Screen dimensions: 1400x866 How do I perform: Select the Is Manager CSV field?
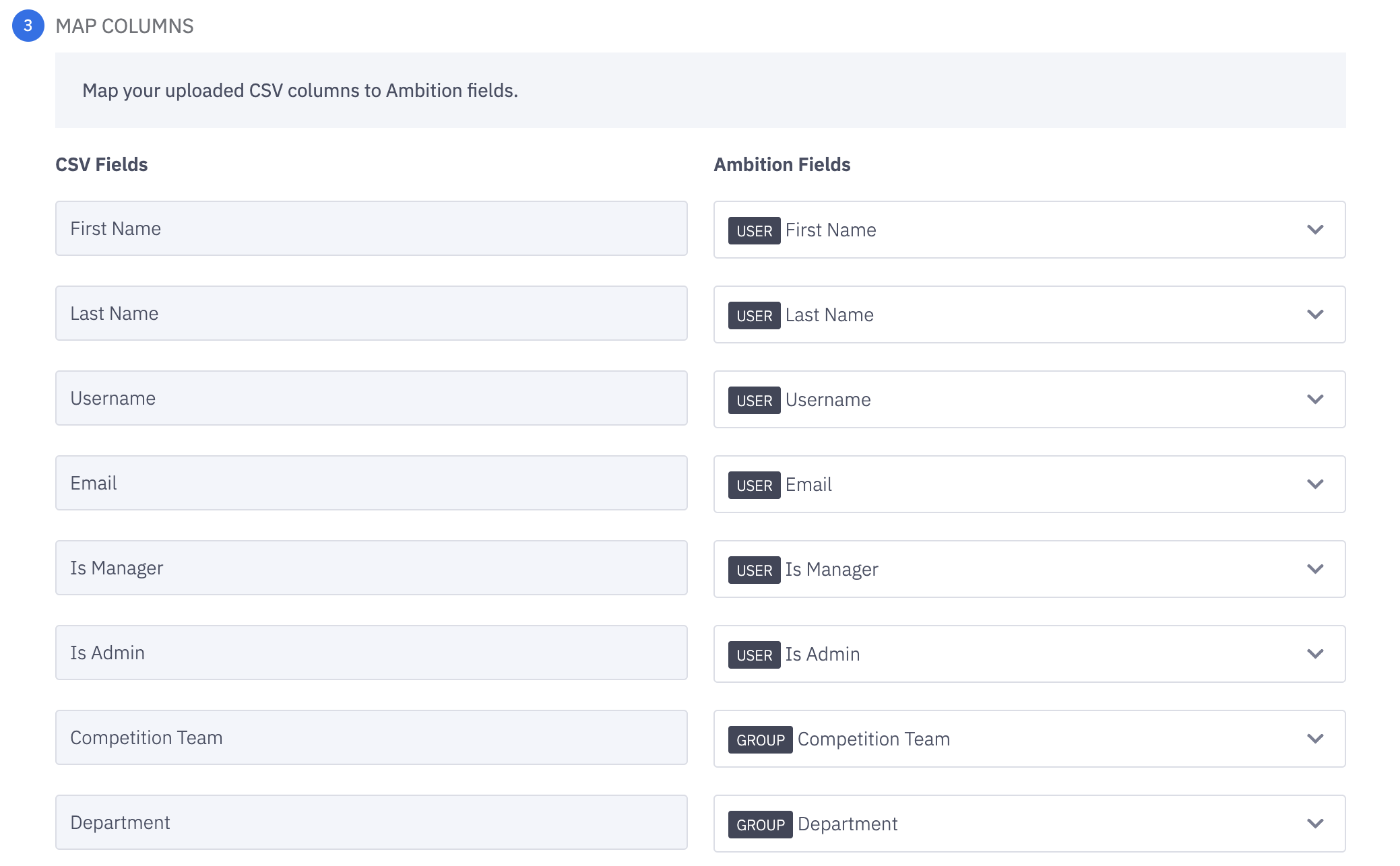[x=371, y=568]
